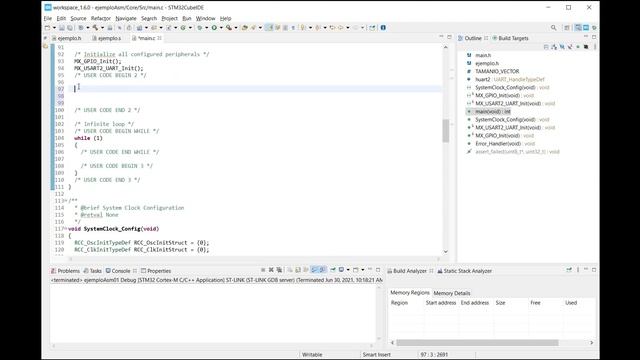Click the Region column header
This screenshot has height=360, width=640.
399,303
